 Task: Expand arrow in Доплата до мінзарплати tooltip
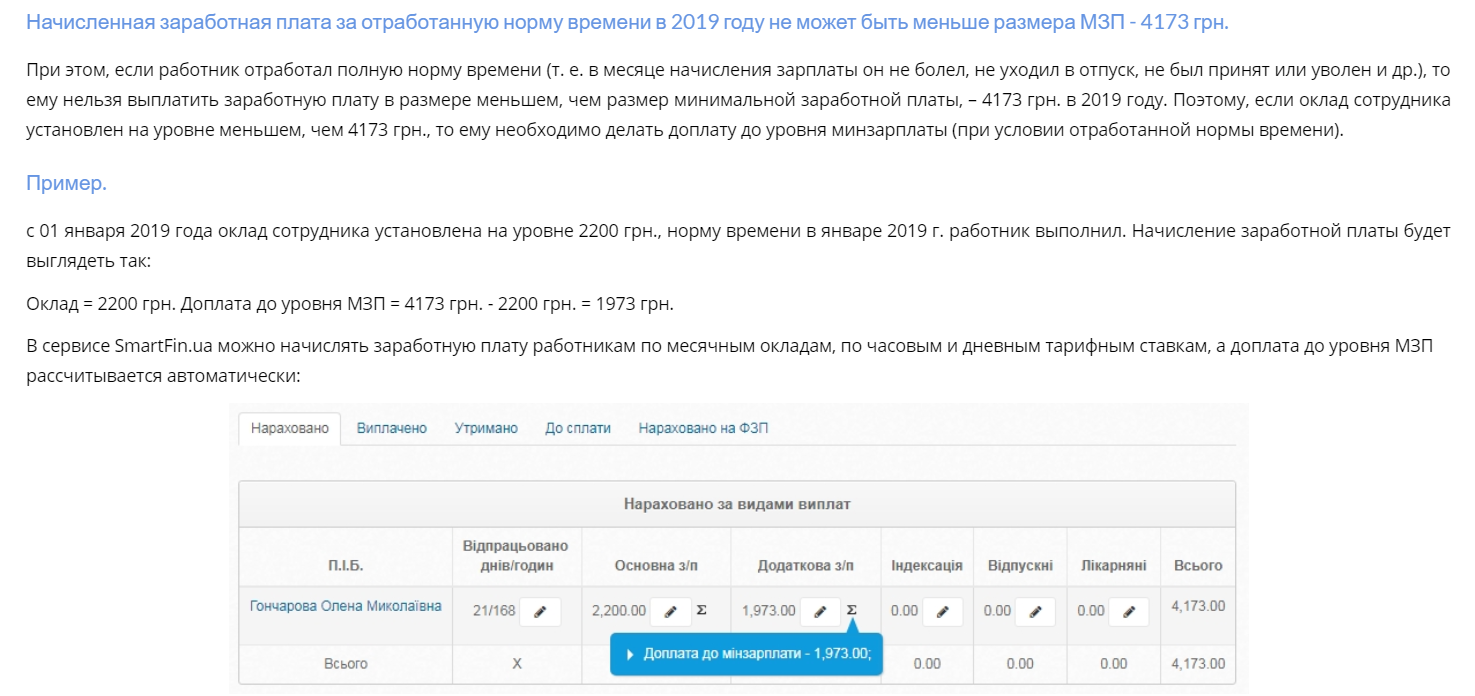click(x=630, y=654)
